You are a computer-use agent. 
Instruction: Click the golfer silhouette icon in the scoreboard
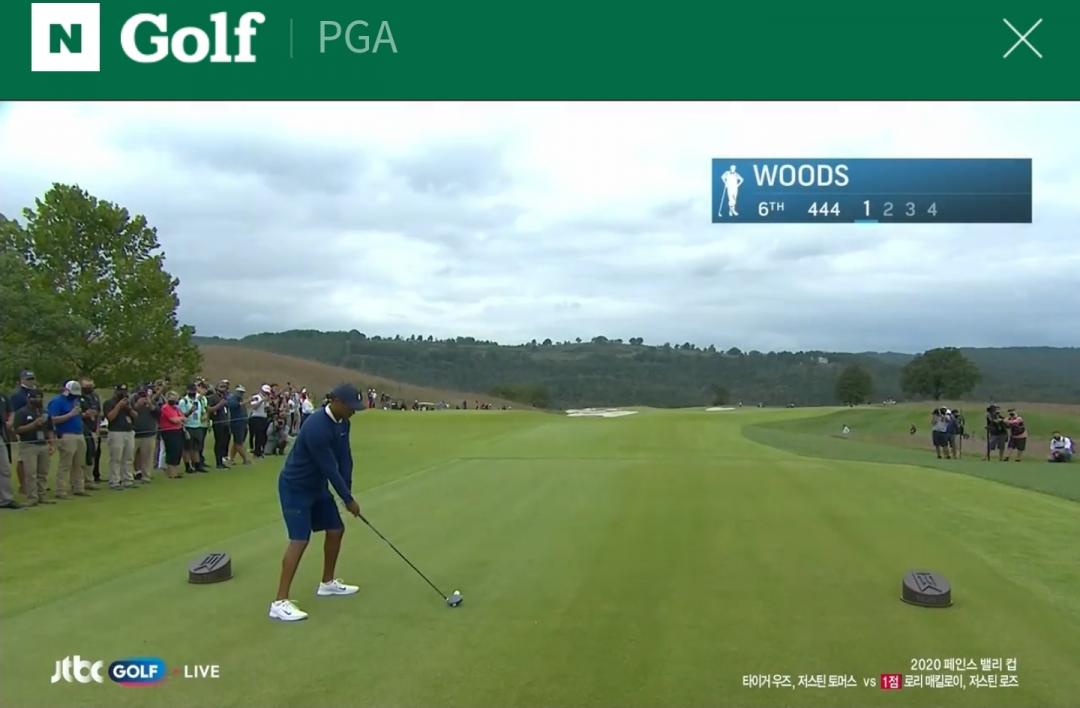point(730,190)
